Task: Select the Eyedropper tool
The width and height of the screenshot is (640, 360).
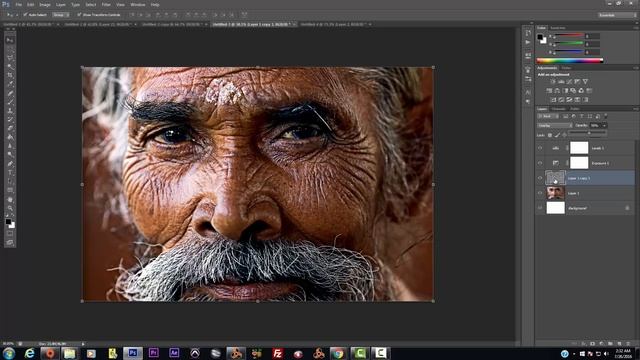Action: coord(10,84)
